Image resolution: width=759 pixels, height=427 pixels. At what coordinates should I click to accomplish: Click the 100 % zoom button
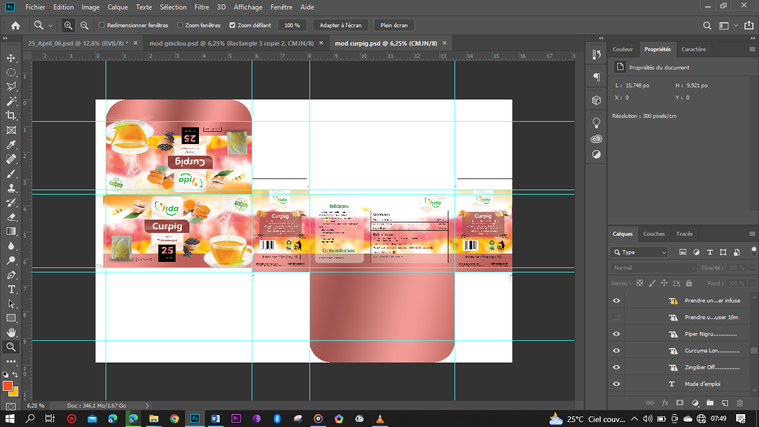(292, 25)
